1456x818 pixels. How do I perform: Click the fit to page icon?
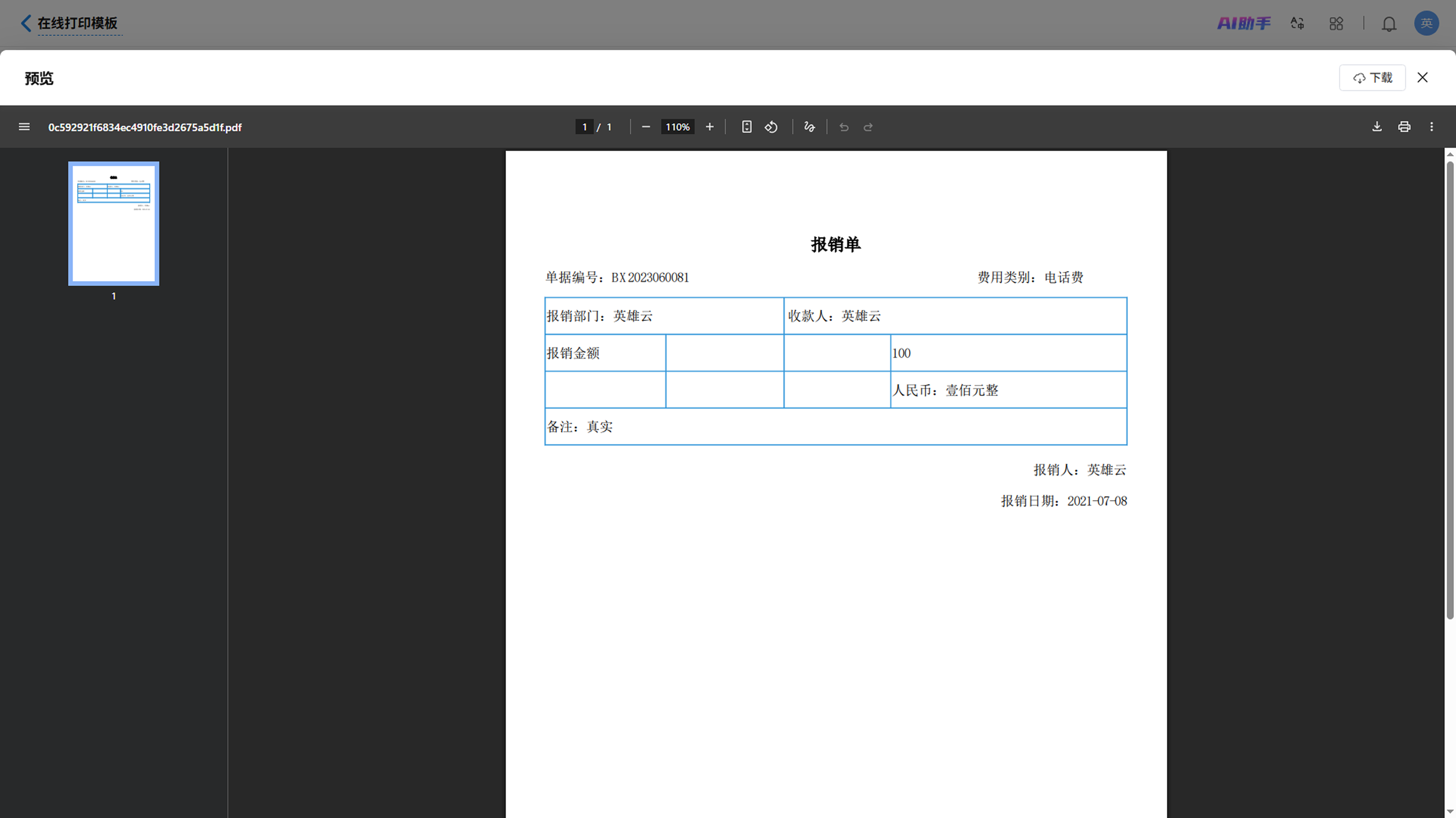click(x=747, y=127)
